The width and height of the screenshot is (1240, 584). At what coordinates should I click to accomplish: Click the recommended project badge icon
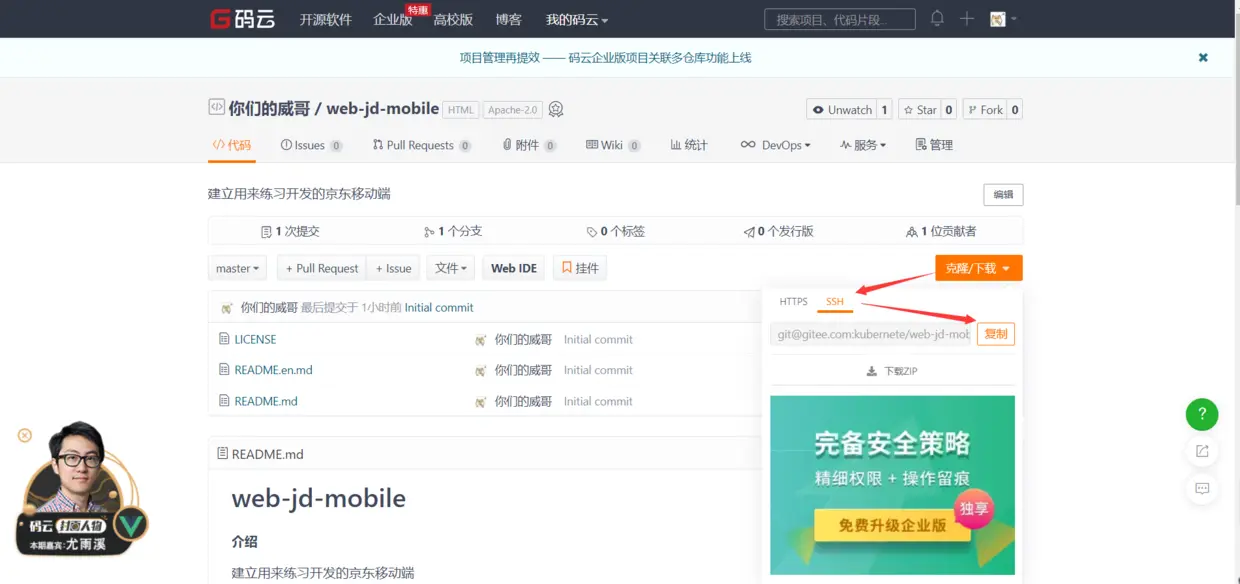coord(556,110)
